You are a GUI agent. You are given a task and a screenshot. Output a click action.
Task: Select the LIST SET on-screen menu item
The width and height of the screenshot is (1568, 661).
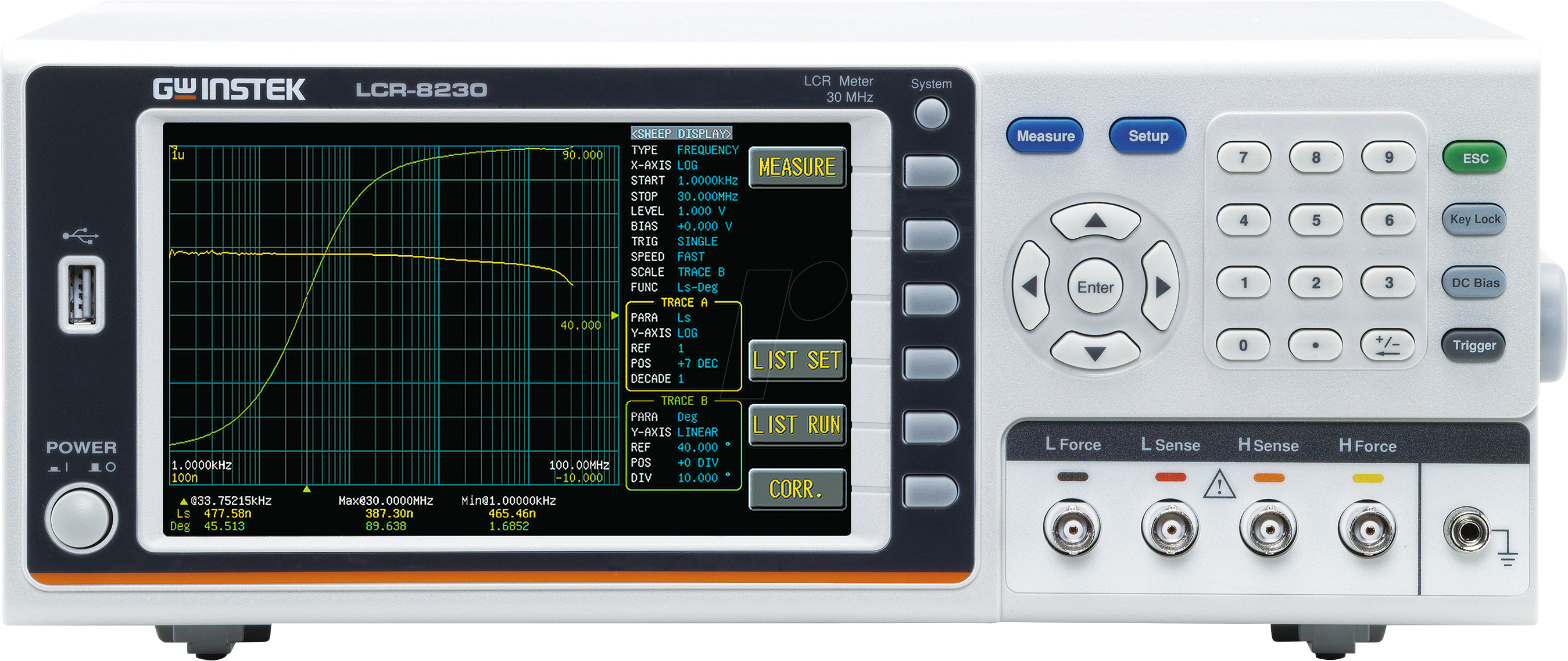797,360
